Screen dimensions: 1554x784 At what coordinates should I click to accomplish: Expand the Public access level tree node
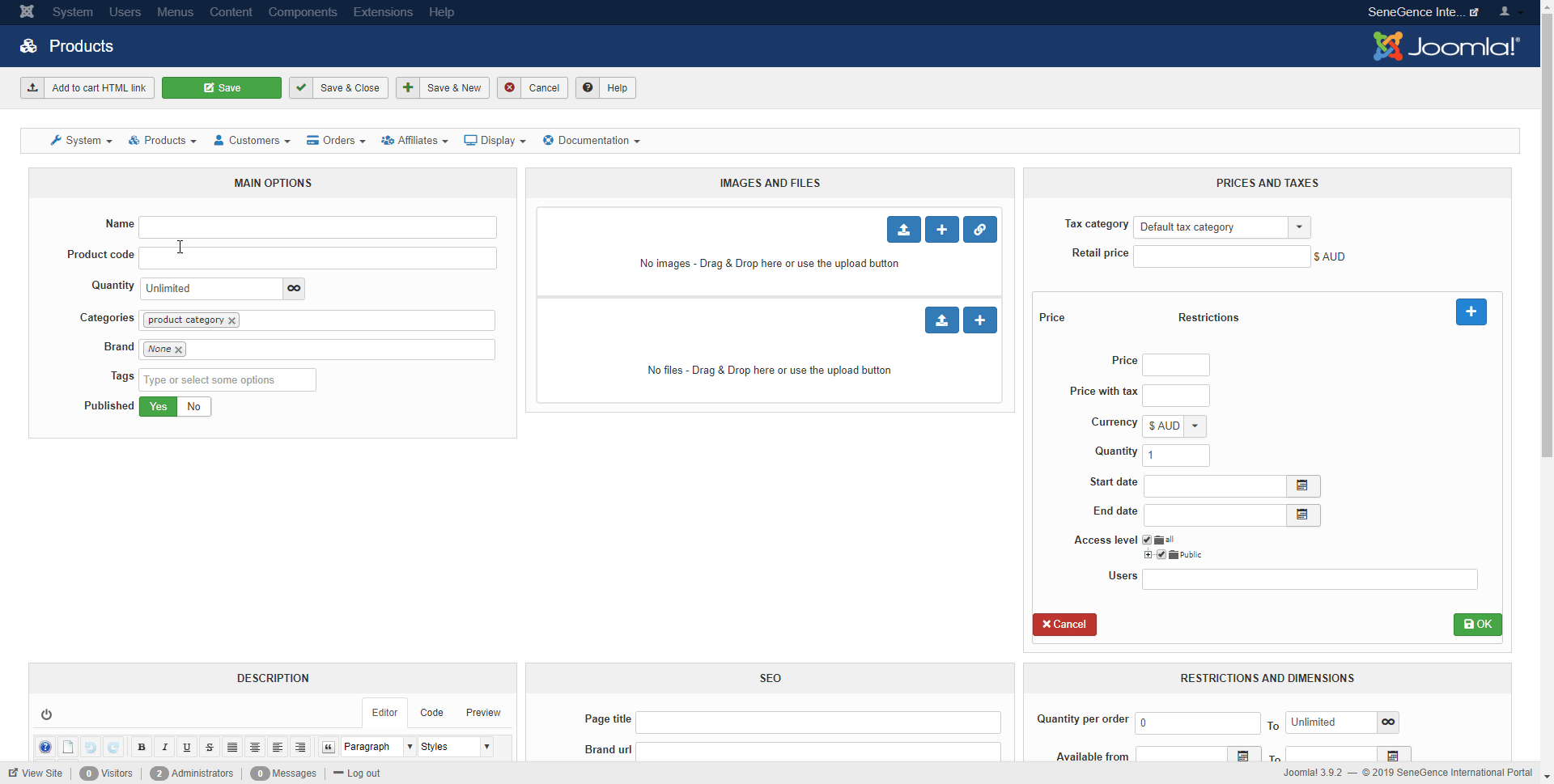[x=1148, y=555]
